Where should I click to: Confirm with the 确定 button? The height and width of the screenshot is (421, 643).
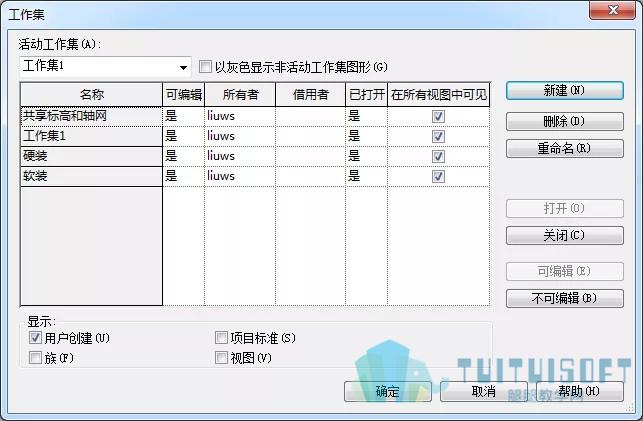pyautogui.click(x=388, y=391)
